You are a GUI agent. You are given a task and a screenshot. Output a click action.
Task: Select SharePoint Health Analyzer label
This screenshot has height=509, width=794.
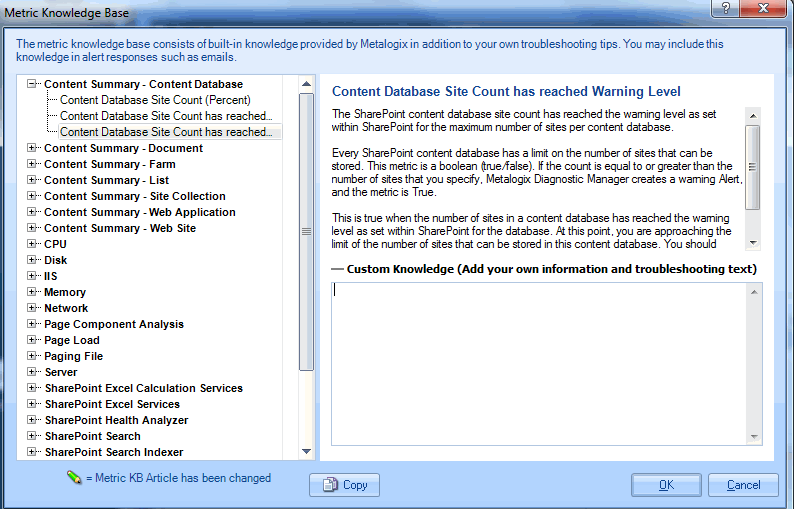116,420
